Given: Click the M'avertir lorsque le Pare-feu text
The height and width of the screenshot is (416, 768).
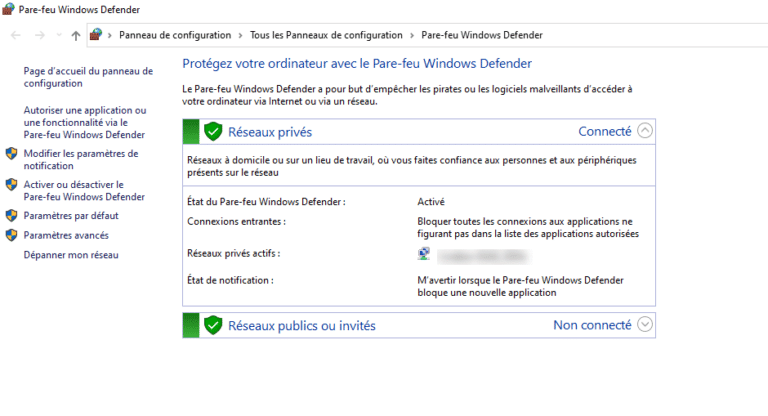Looking at the screenshot, I should click(520, 286).
